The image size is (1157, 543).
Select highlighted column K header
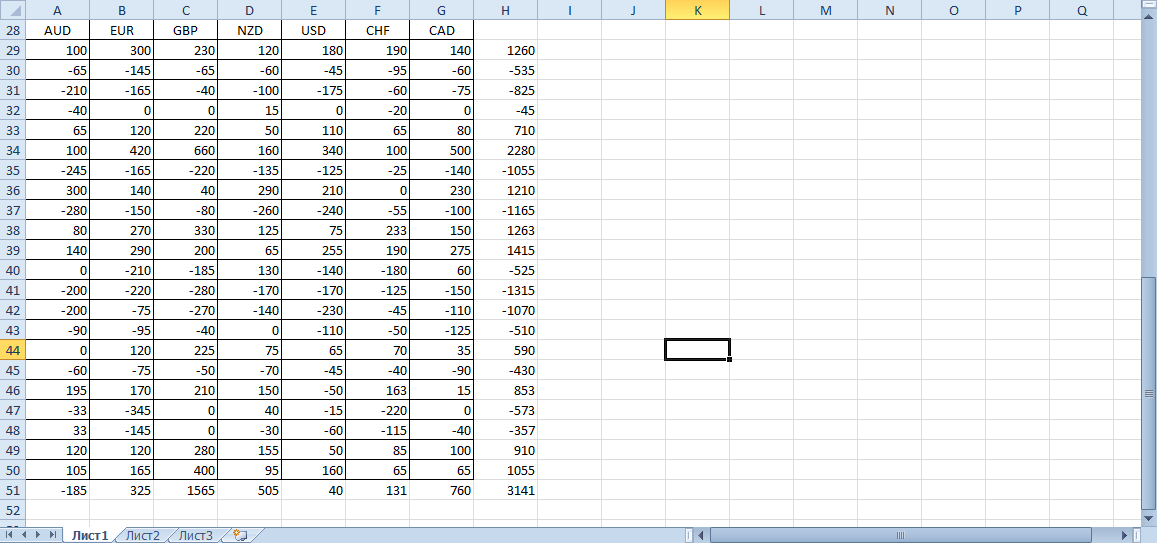(697, 10)
